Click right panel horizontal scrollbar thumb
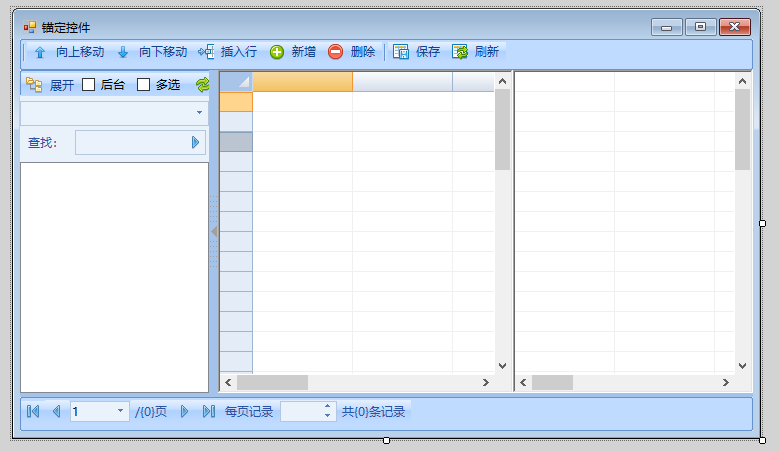The height and width of the screenshot is (452, 780). coord(553,382)
